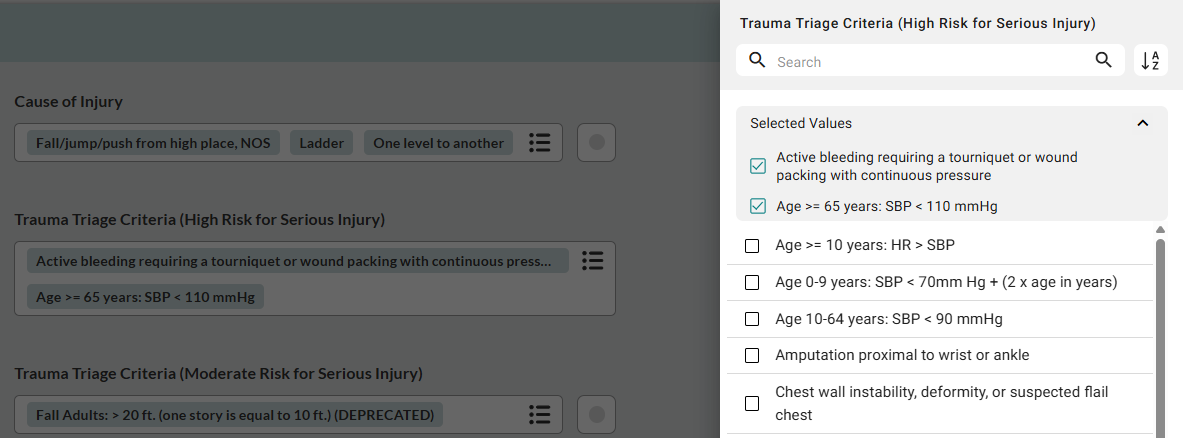Open the Cause of Injury list icon

540,143
